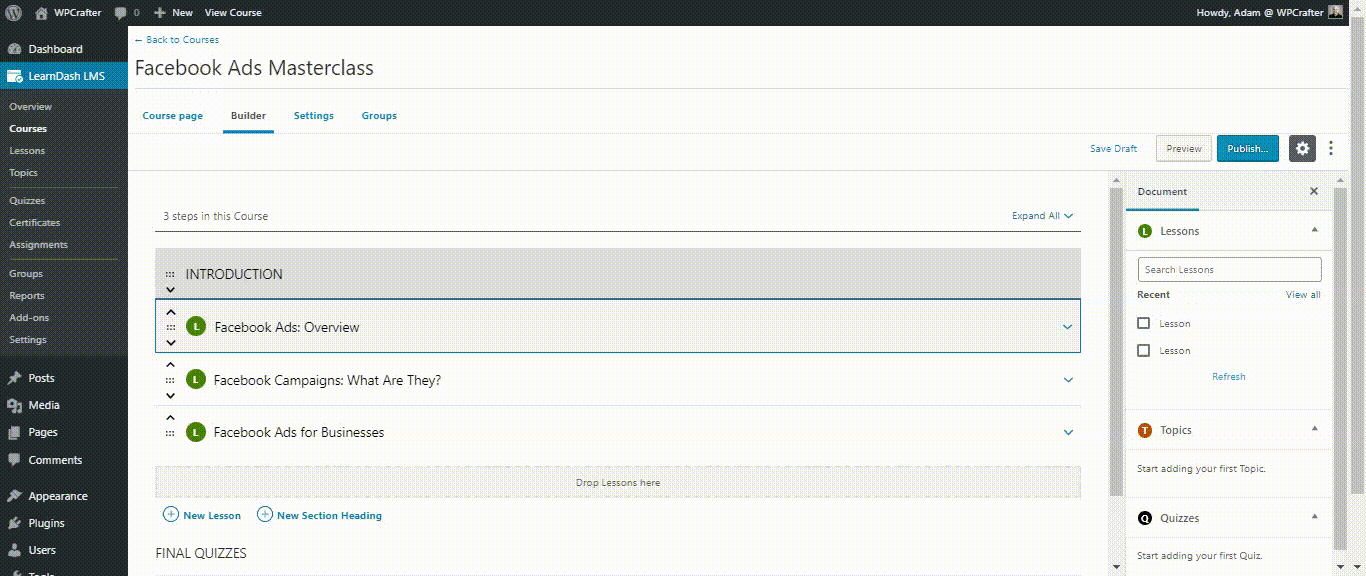Click the course builder vertical scrollbar

pyautogui.click(x=1116, y=341)
